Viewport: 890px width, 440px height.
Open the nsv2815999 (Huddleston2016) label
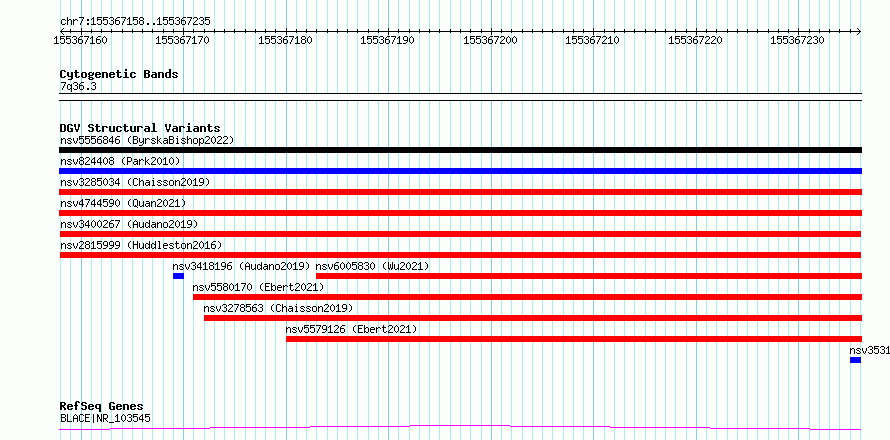click(141, 245)
